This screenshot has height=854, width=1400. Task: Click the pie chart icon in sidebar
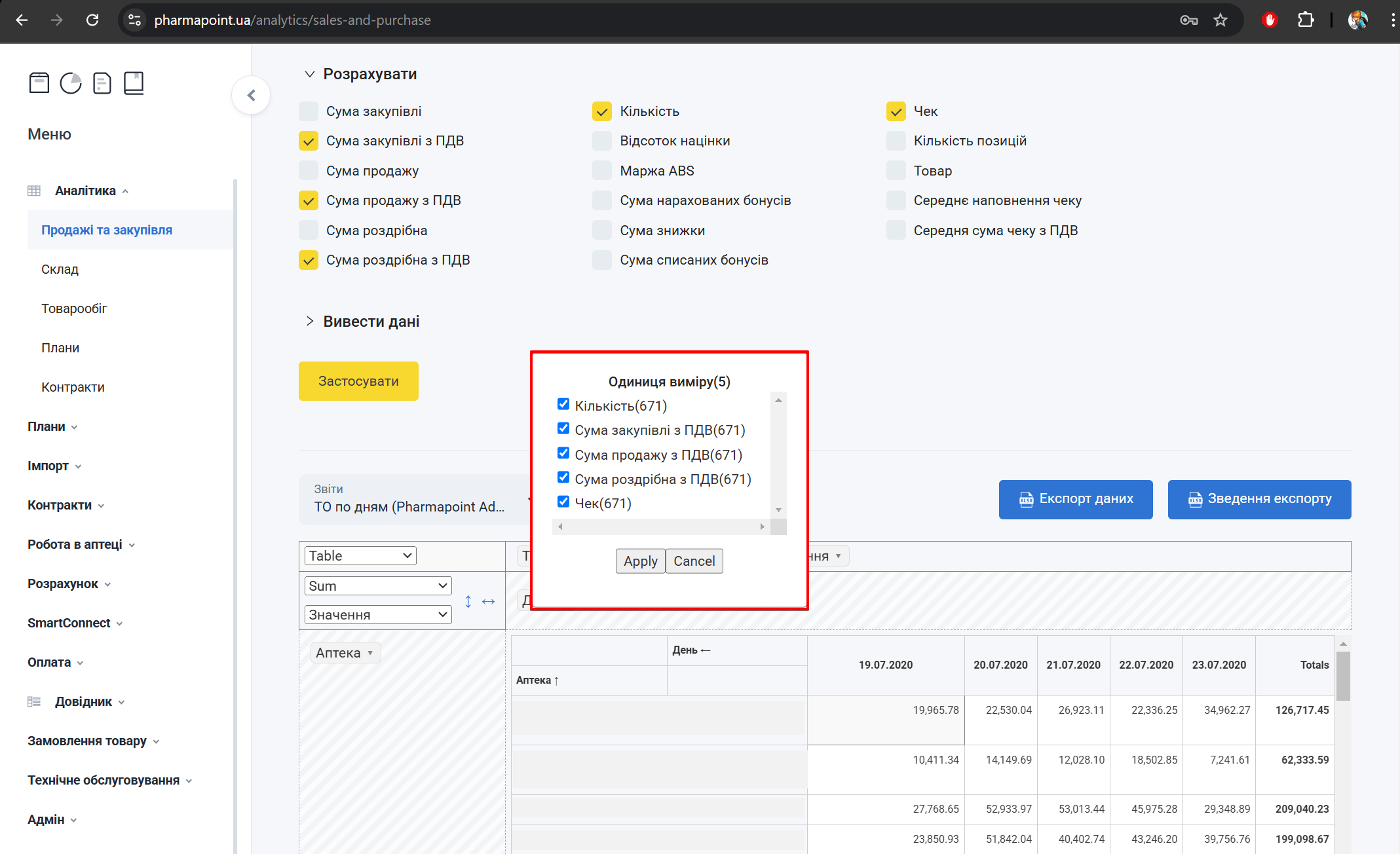[x=71, y=83]
